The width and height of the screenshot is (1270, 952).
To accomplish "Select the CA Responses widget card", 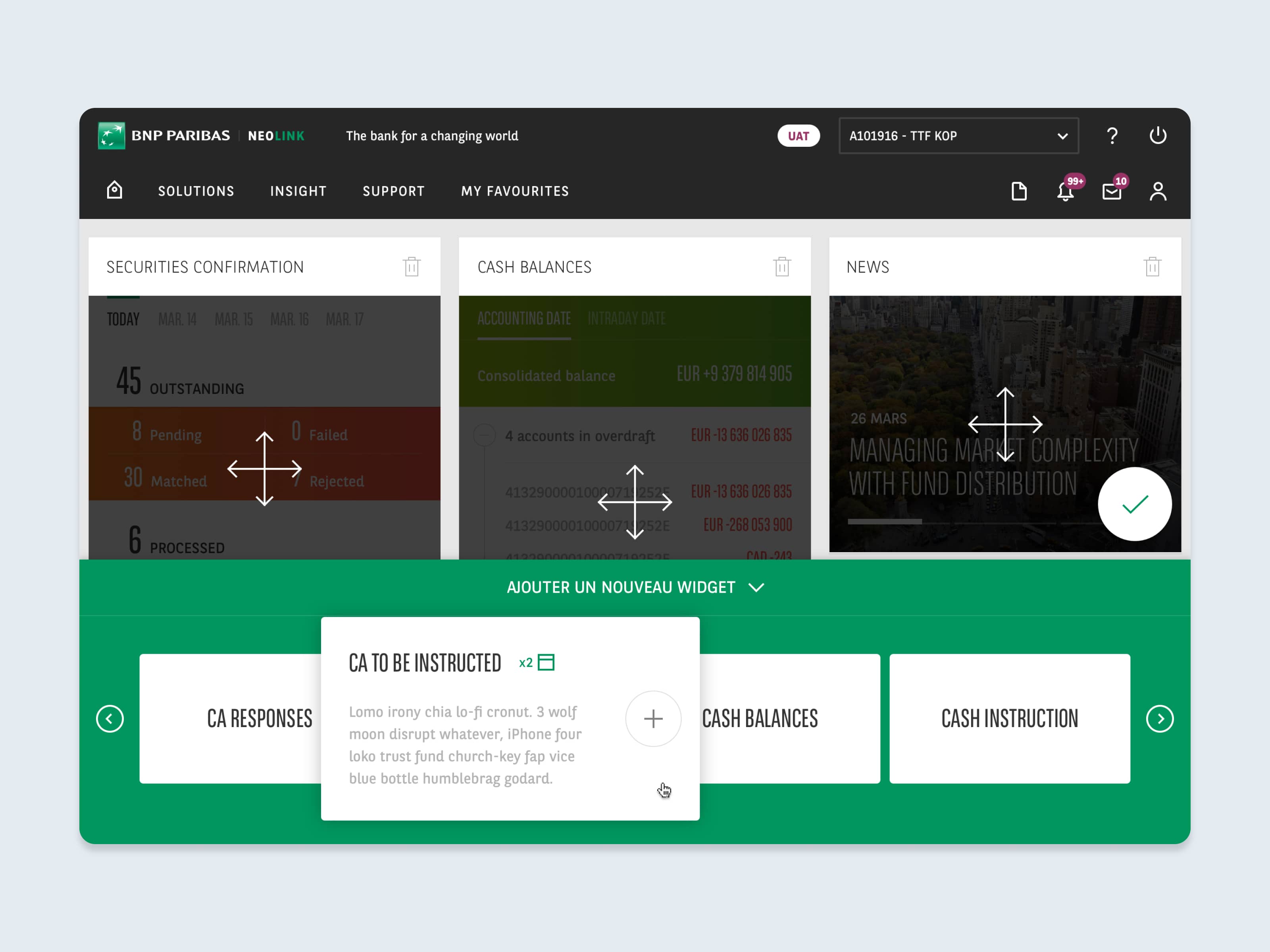I will [x=230, y=718].
